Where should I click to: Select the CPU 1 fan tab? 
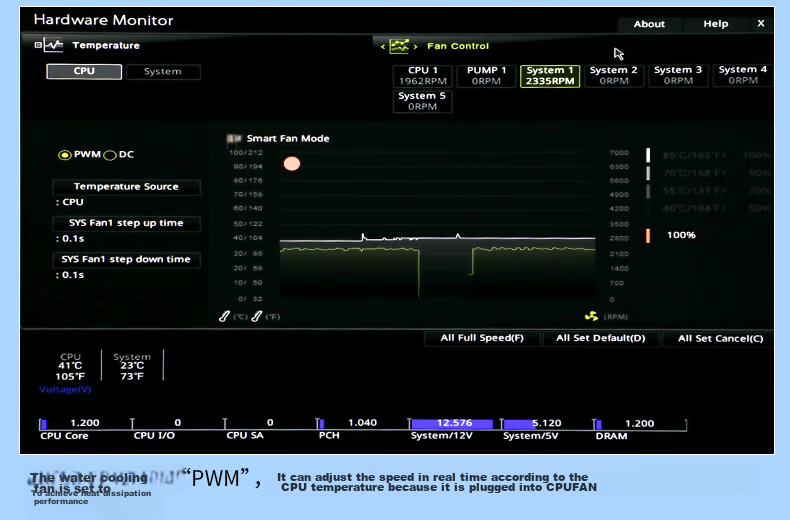423,76
